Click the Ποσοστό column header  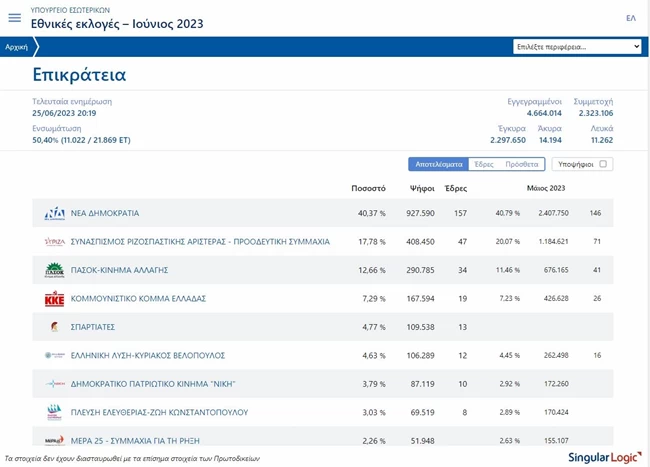click(x=369, y=188)
